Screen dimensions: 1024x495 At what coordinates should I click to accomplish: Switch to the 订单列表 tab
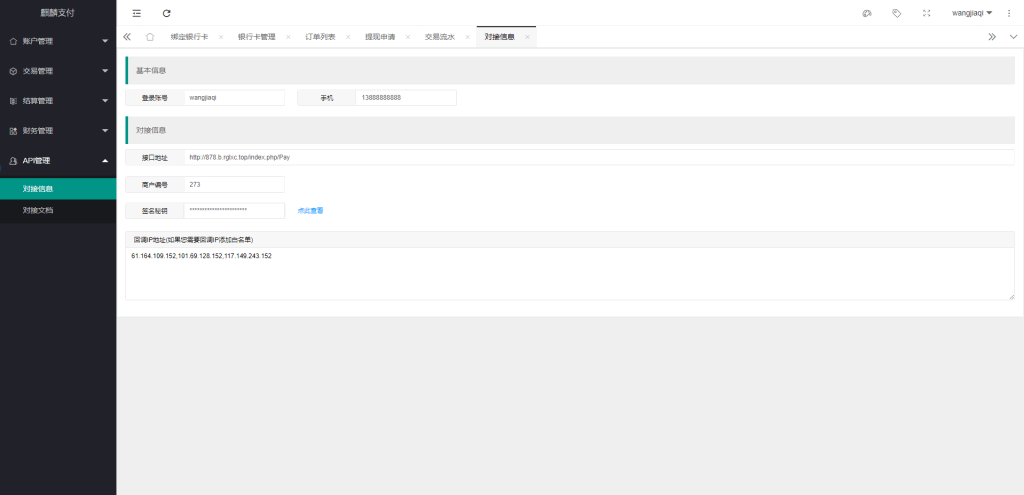tap(320, 37)
